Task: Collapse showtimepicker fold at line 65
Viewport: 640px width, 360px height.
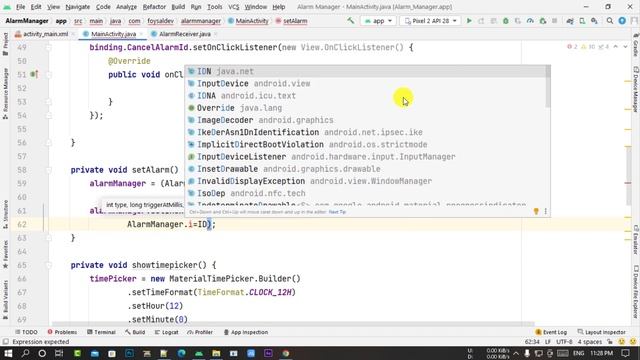Action: [x=48, y=265]
